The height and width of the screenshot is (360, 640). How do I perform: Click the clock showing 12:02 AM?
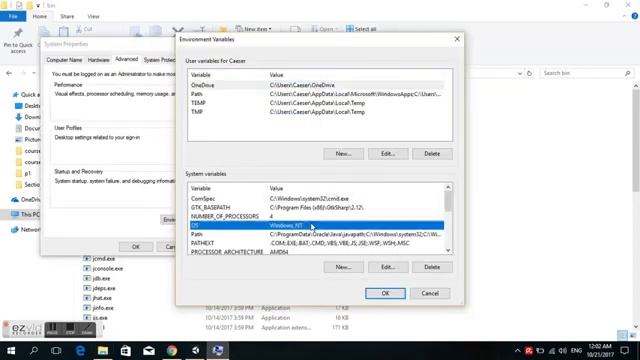coord(600,351)
